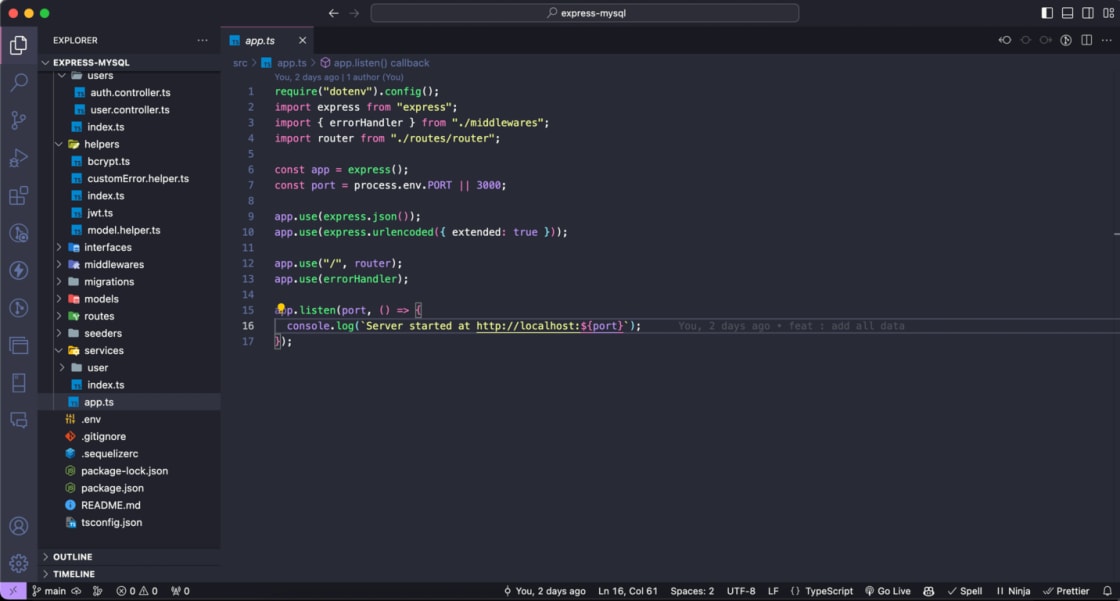Open jwt.ts file

[129, 213]
